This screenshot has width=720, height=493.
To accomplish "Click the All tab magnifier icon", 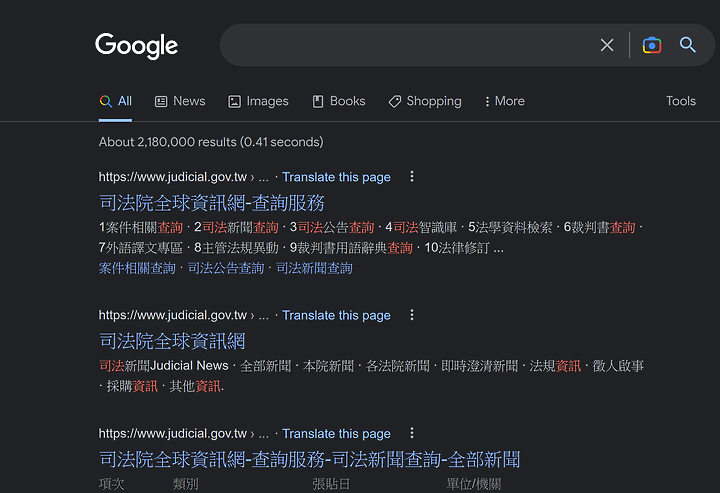I will 106,101.
